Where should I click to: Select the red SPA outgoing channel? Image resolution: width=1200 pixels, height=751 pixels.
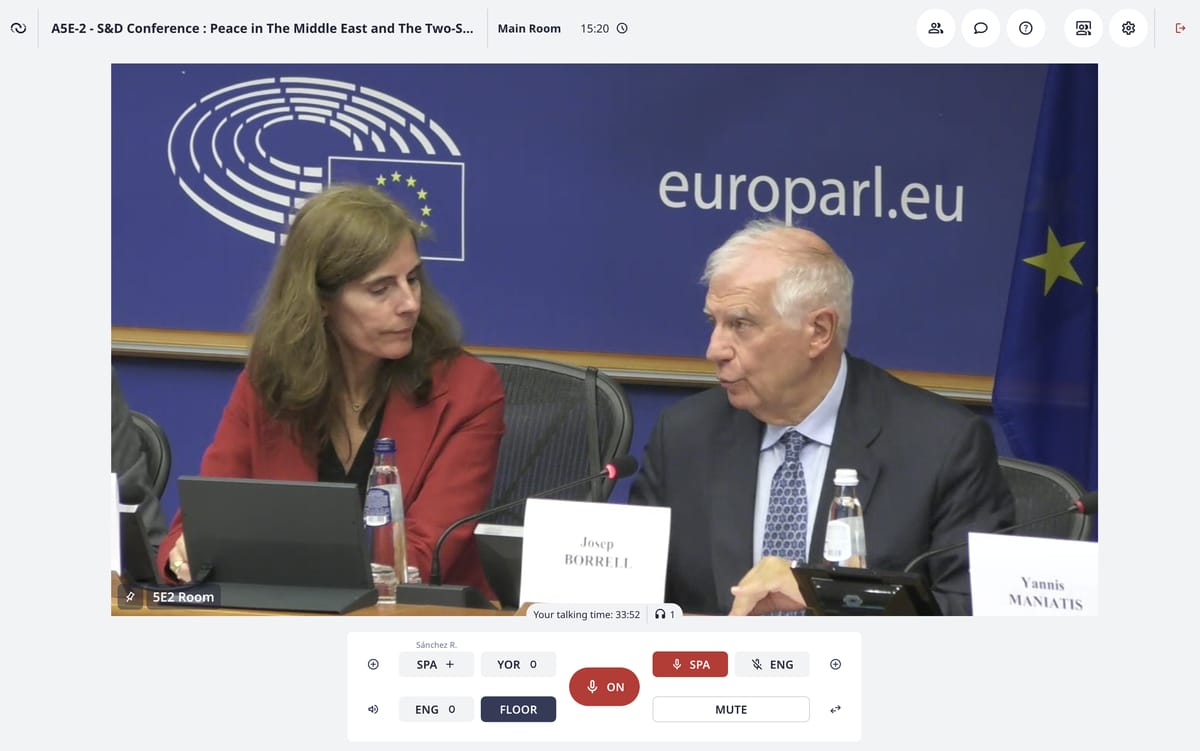click(690, 664)
